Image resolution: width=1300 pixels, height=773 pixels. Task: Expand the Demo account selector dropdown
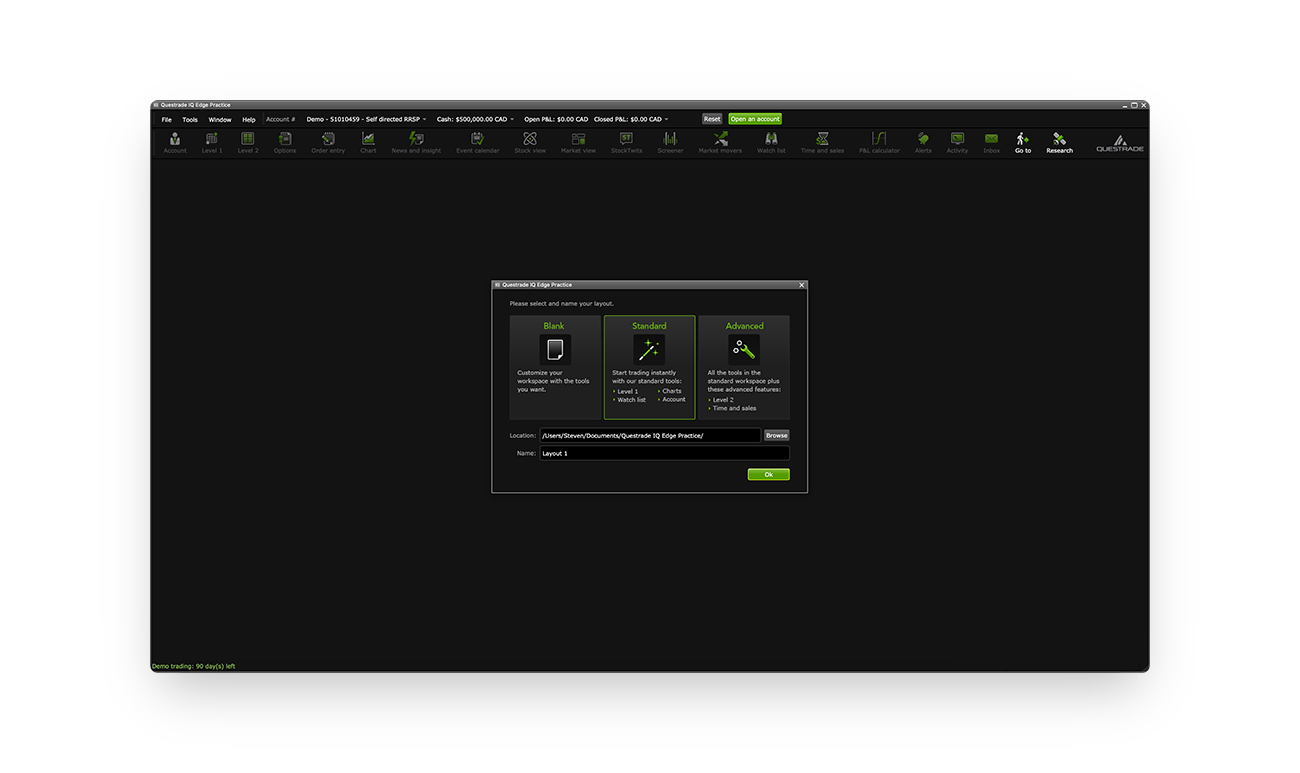pyautogui.click(x=366, y=119)
